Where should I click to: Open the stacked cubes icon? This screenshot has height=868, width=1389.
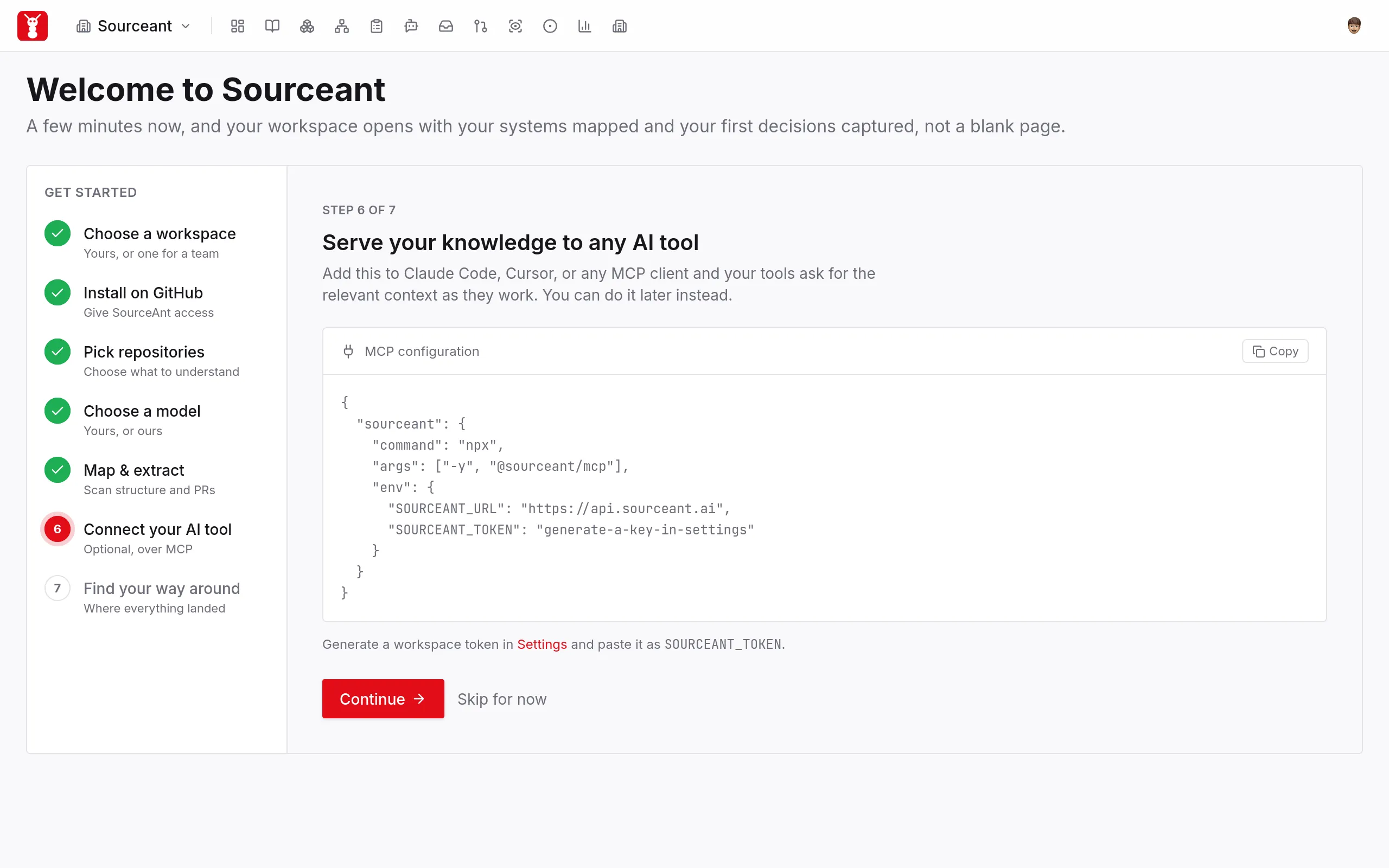tap(307, 26)
